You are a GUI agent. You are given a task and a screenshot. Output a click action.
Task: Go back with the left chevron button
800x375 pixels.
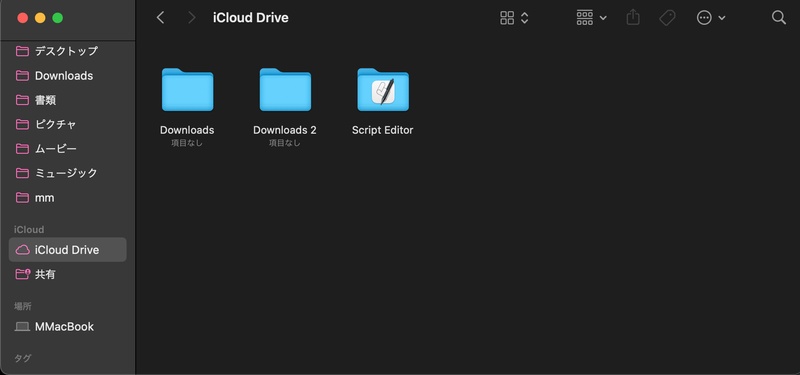point(160,18)
